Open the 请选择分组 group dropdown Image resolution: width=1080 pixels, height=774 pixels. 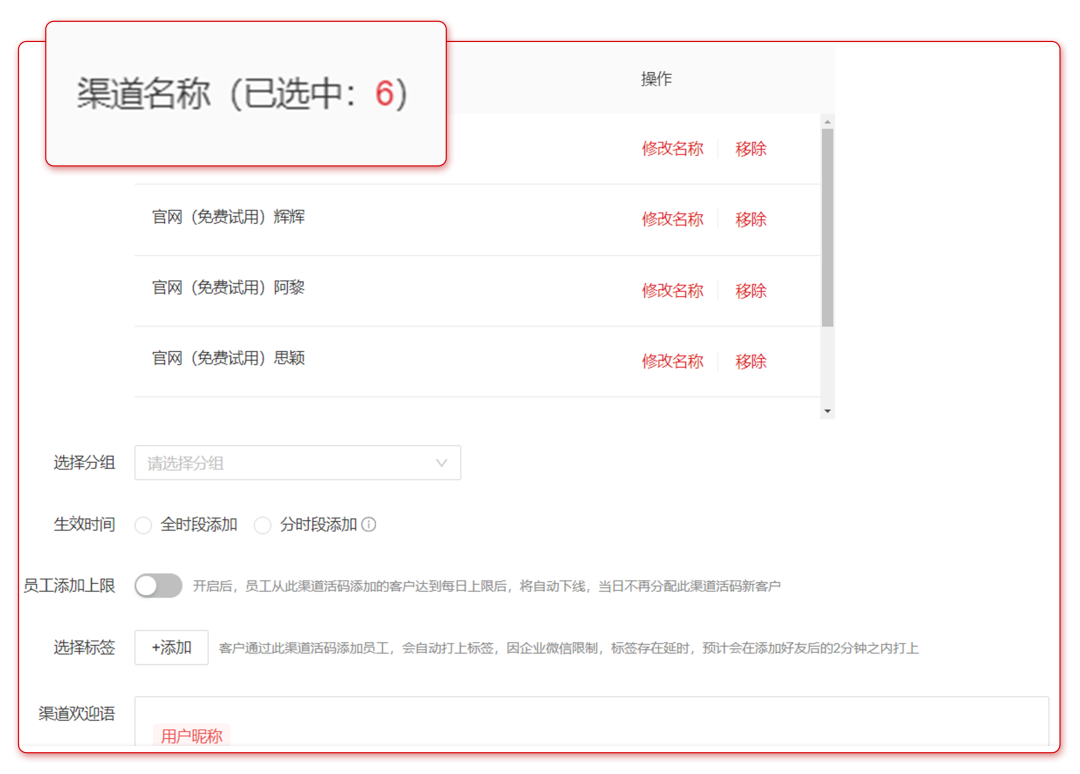point(290,462)
